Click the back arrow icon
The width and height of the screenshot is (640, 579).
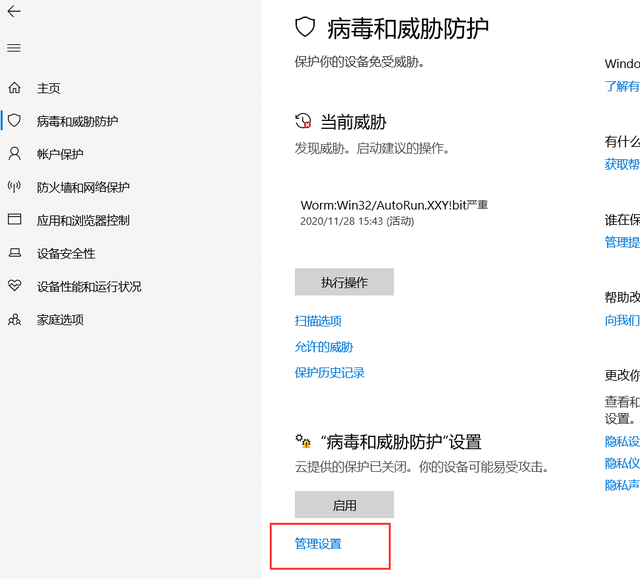tap(14, 12)
